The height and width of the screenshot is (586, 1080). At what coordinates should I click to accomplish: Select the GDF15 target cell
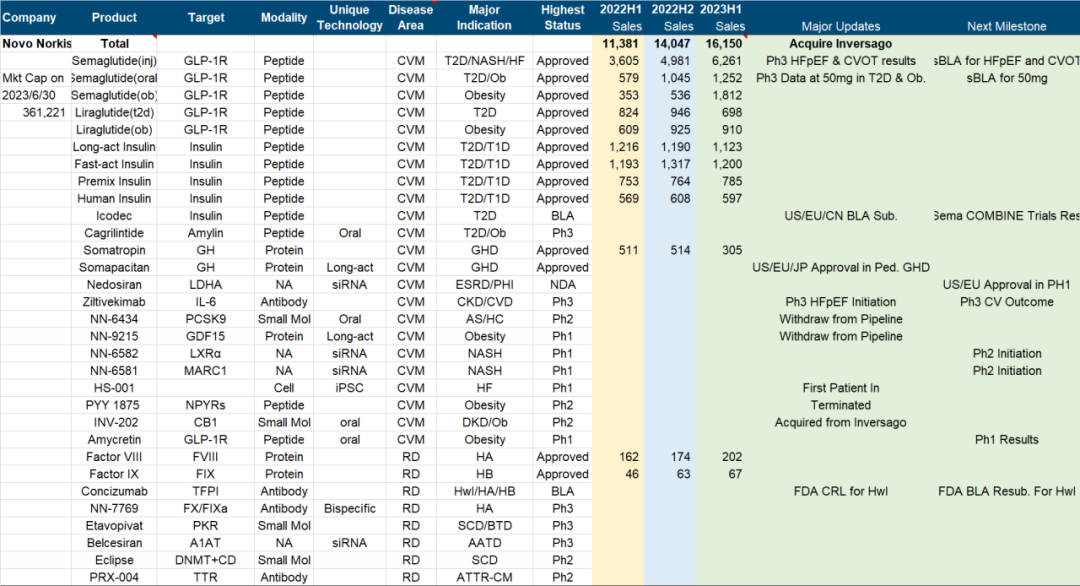[205, 336]
